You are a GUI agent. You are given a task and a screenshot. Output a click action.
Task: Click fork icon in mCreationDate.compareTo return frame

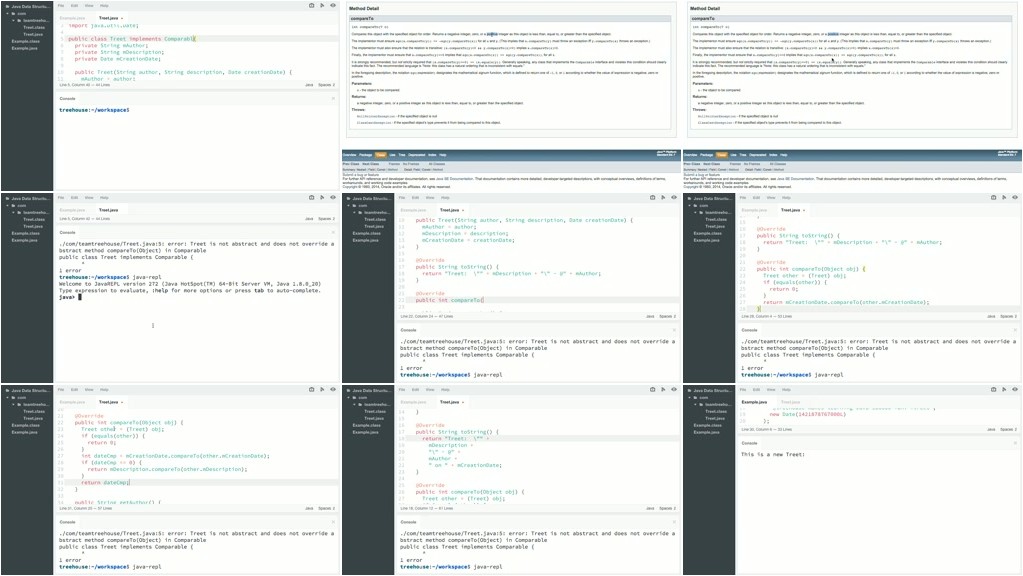tap(1004, 197)
